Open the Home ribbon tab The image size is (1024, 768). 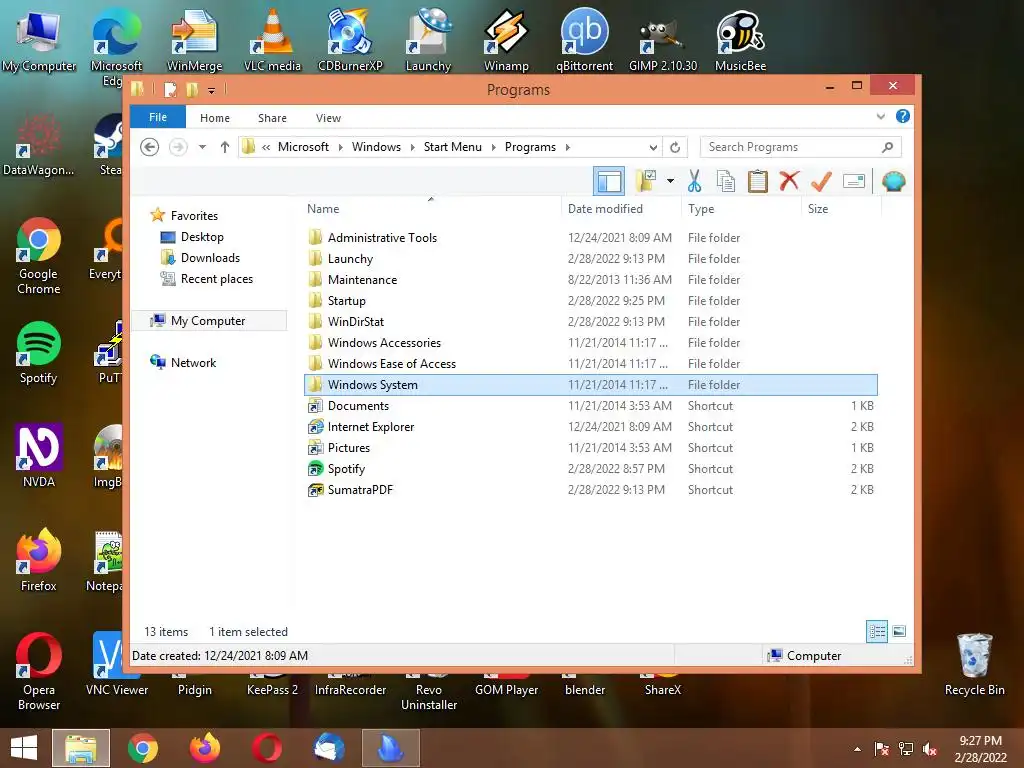click(215, 118)
